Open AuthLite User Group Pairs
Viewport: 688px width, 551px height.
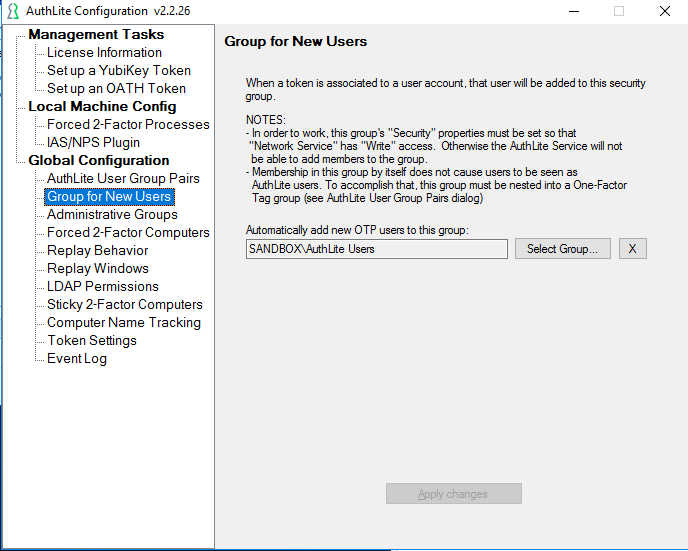123,178
